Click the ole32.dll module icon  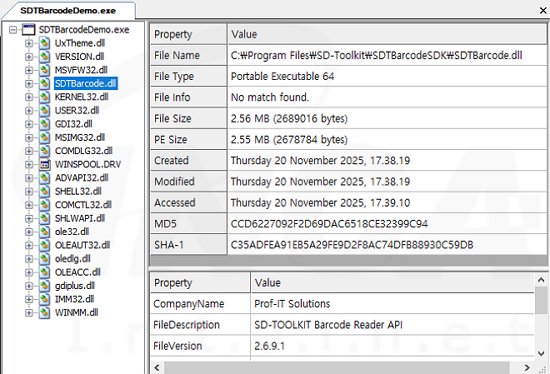click(44, 232)
